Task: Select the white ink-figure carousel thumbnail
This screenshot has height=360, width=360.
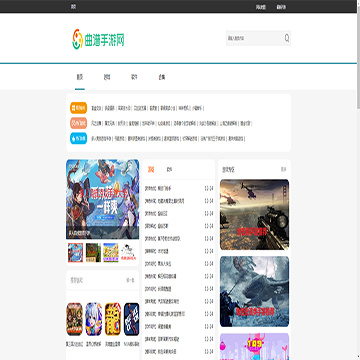Action: pos(128,252)
